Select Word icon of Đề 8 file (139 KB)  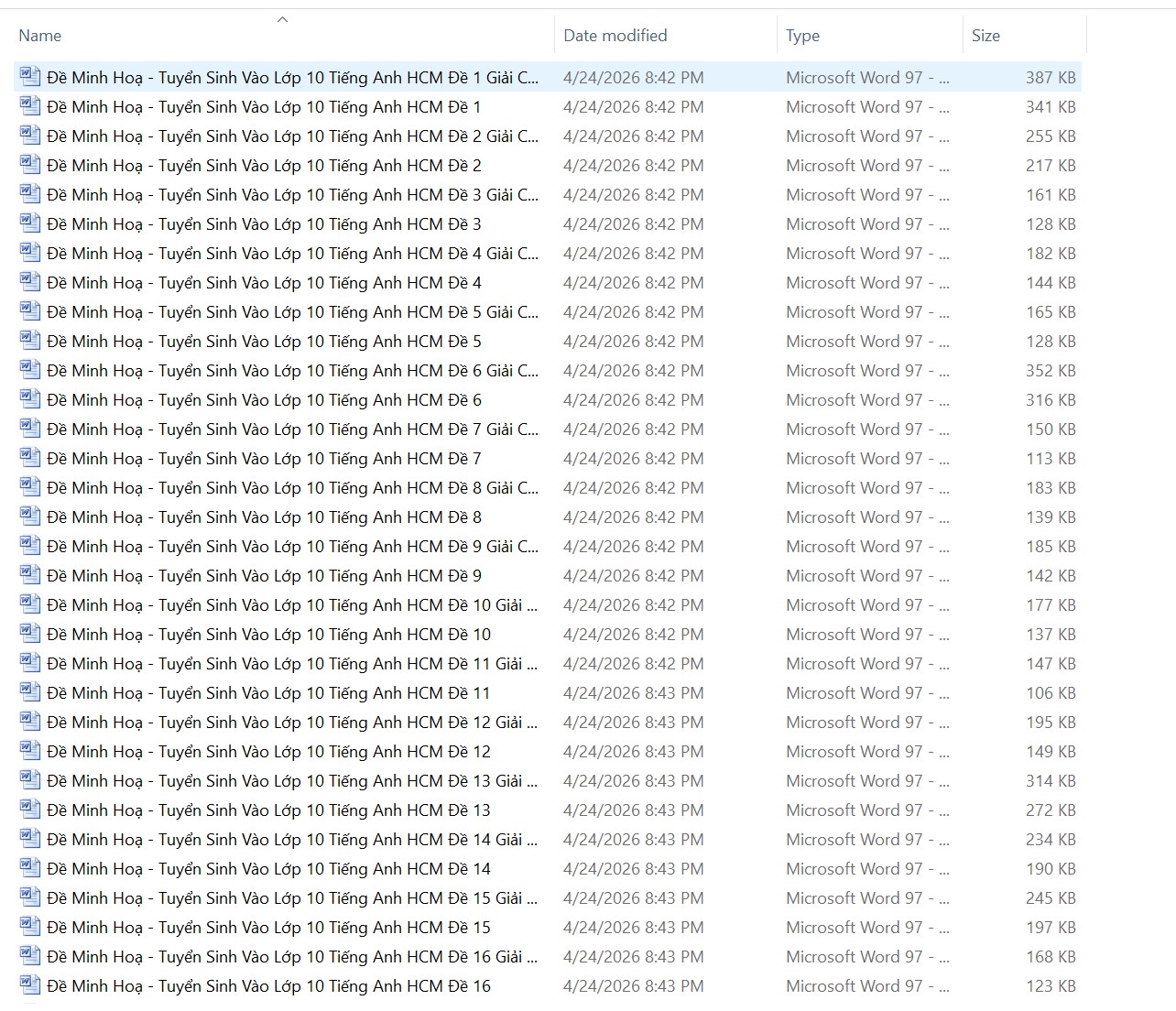[30, 516]
